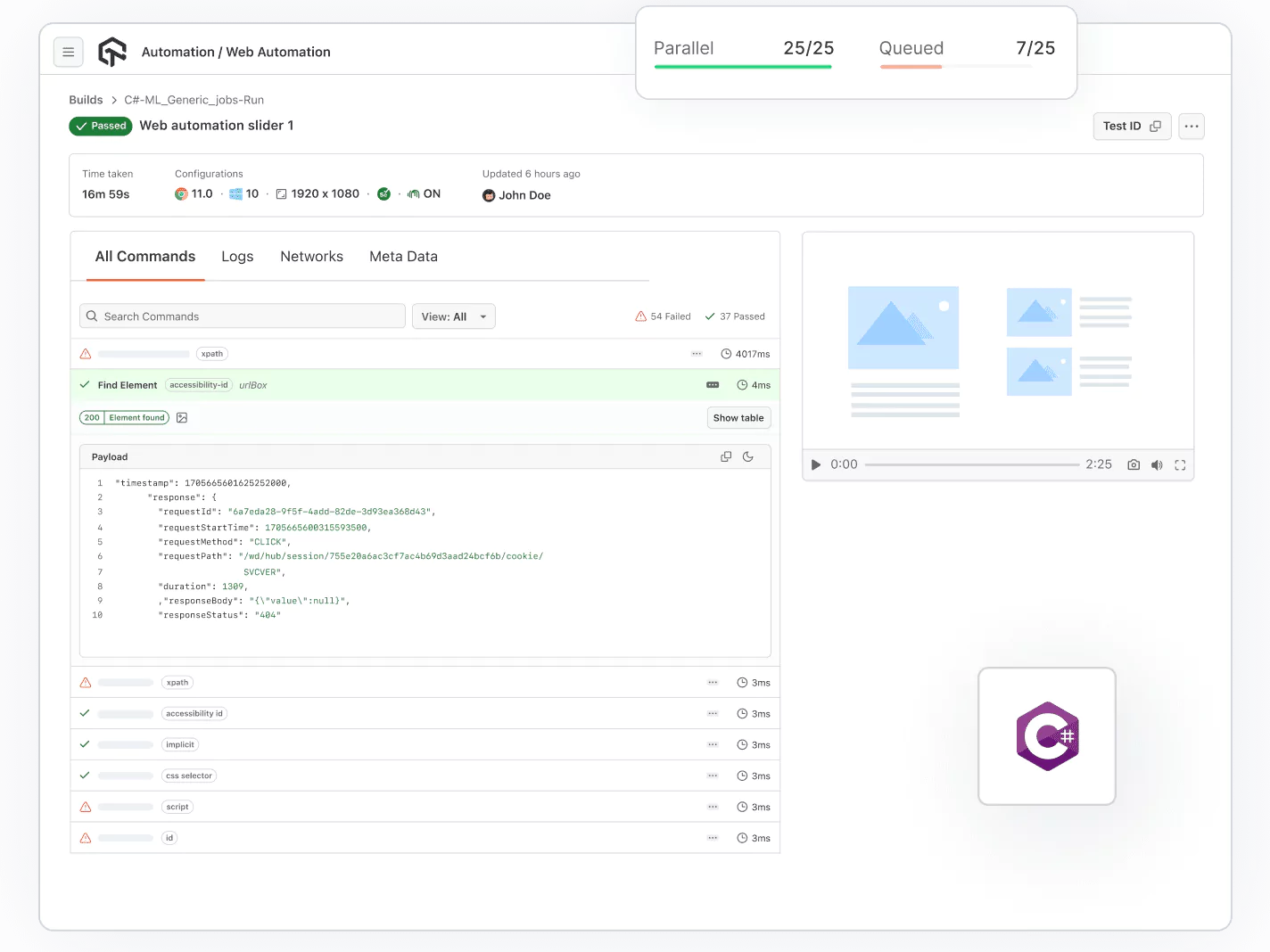Viewport: 1270px width, 952px height.
Task: Click the hexagon logo beside Automation
Action: (112, 52)
